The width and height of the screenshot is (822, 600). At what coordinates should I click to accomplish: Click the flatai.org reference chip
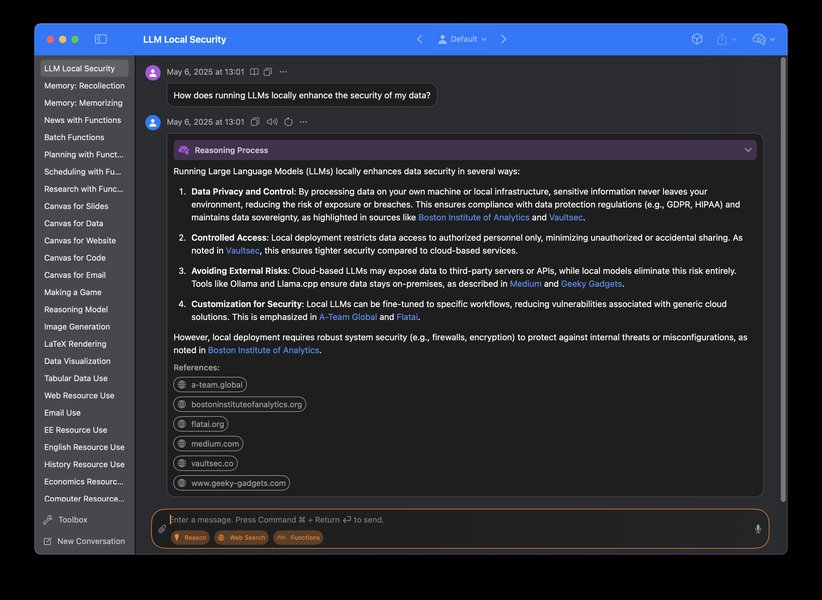tap(201, 424)
